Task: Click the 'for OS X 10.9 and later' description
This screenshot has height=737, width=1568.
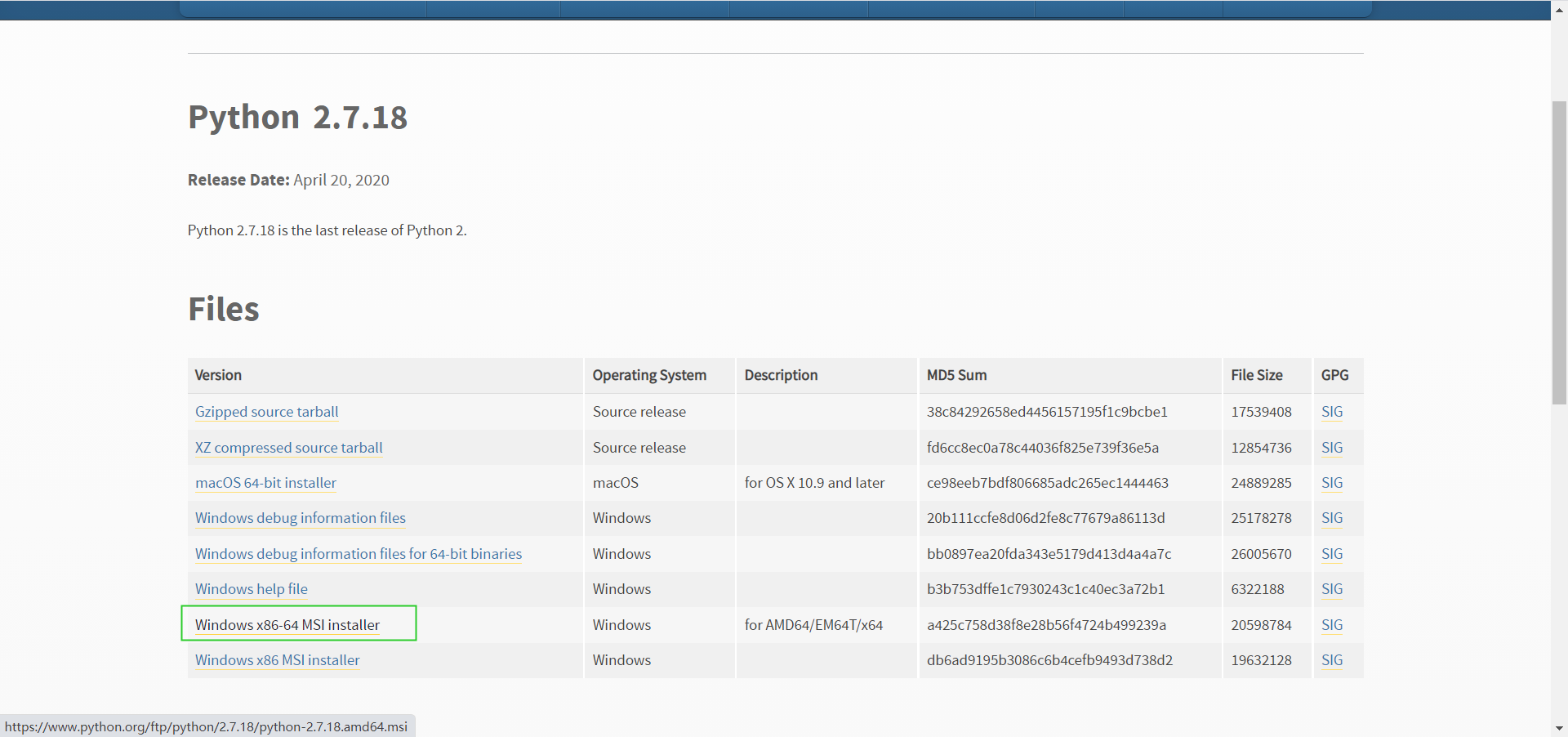Action: click(814, 483)
